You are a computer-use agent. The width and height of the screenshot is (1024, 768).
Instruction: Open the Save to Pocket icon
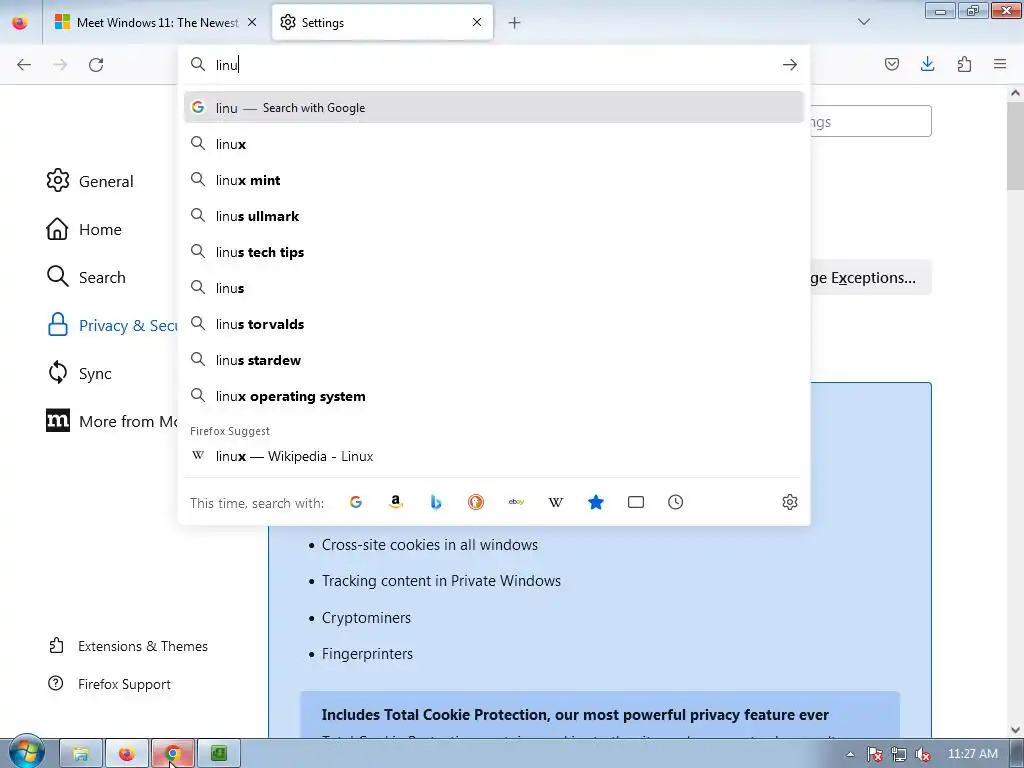point(891,64)
